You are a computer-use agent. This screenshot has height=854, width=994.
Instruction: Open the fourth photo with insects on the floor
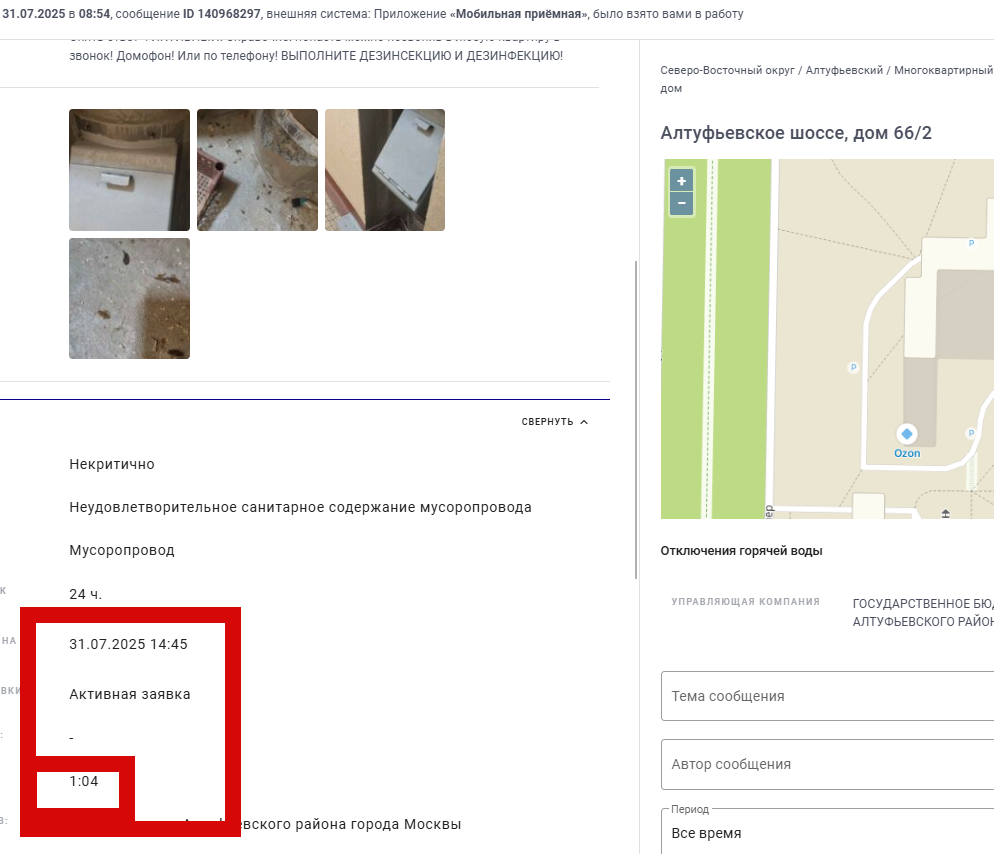tap(129, 299)
